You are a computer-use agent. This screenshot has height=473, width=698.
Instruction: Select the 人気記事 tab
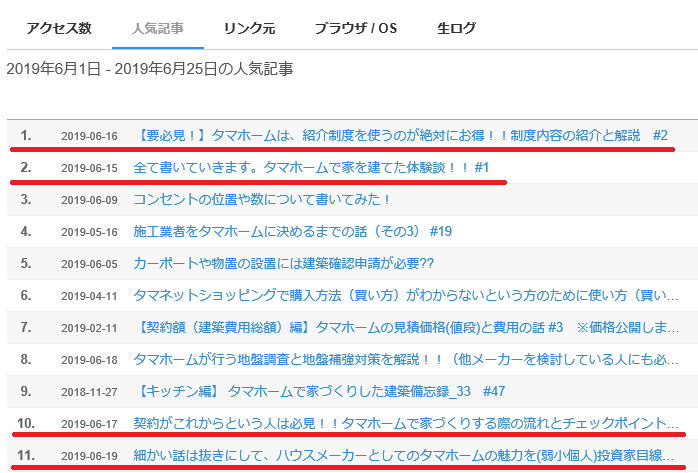158,28
